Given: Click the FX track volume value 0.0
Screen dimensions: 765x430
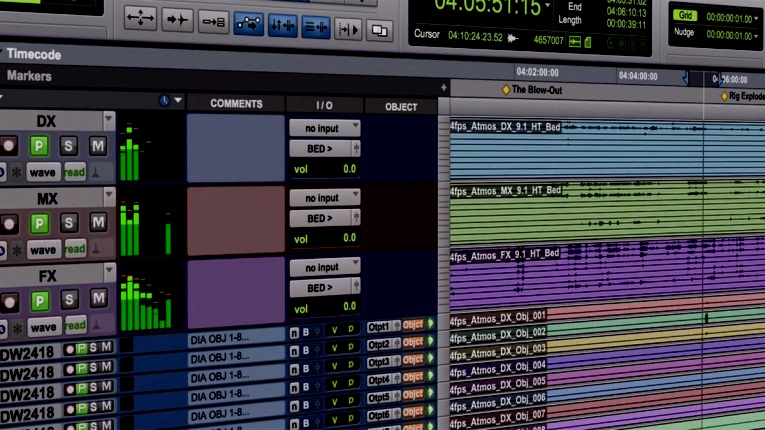Looking at the screenshot, I should [x=349, y=307].
